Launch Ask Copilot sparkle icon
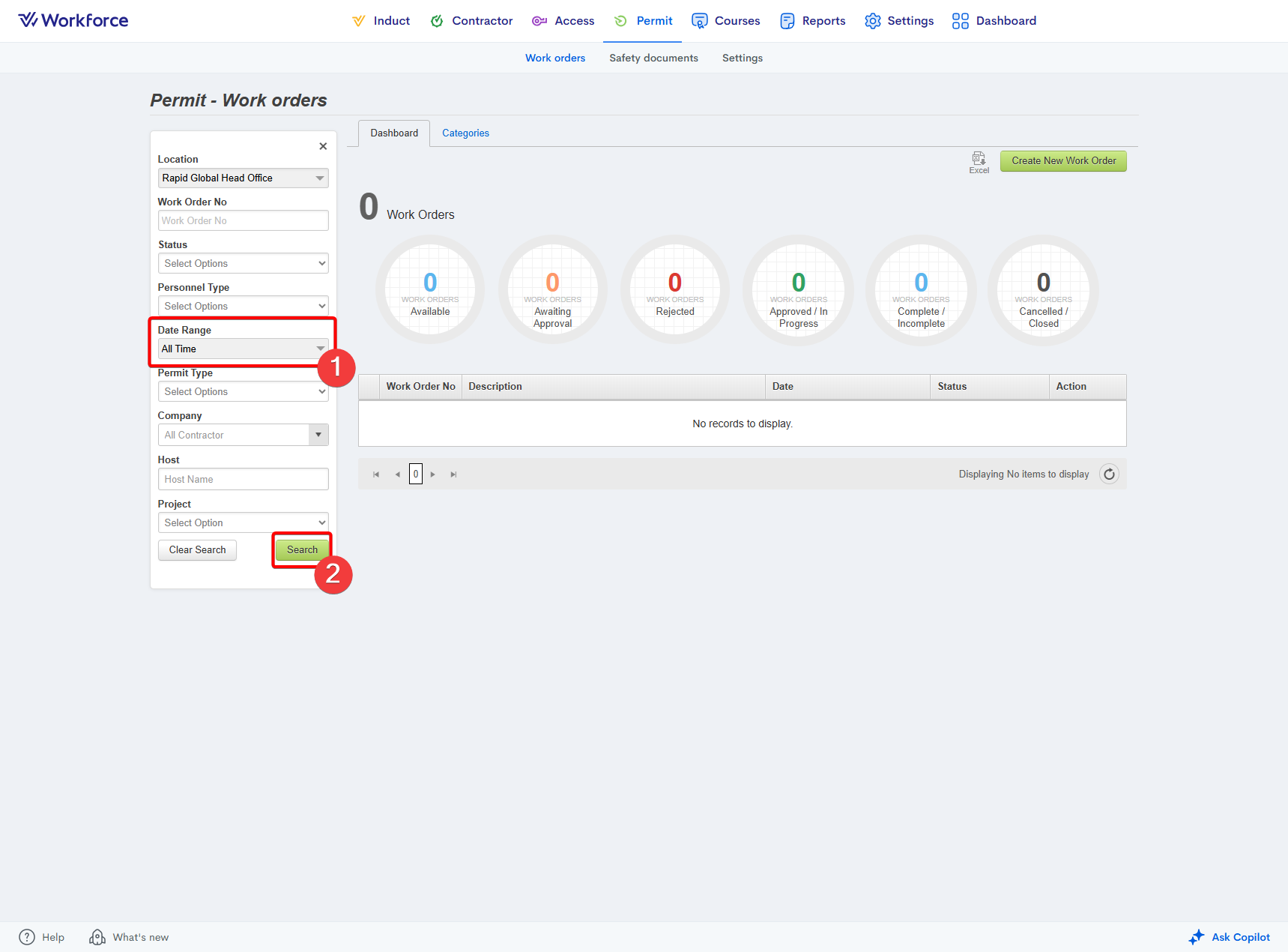This screenshot has width=1288, height=952. pos(1197,937)
